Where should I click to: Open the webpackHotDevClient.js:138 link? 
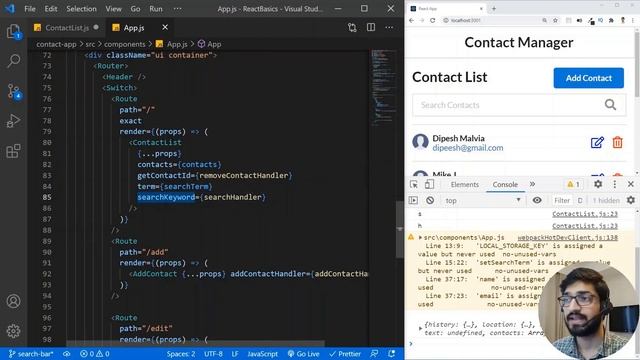click(567, 238)
